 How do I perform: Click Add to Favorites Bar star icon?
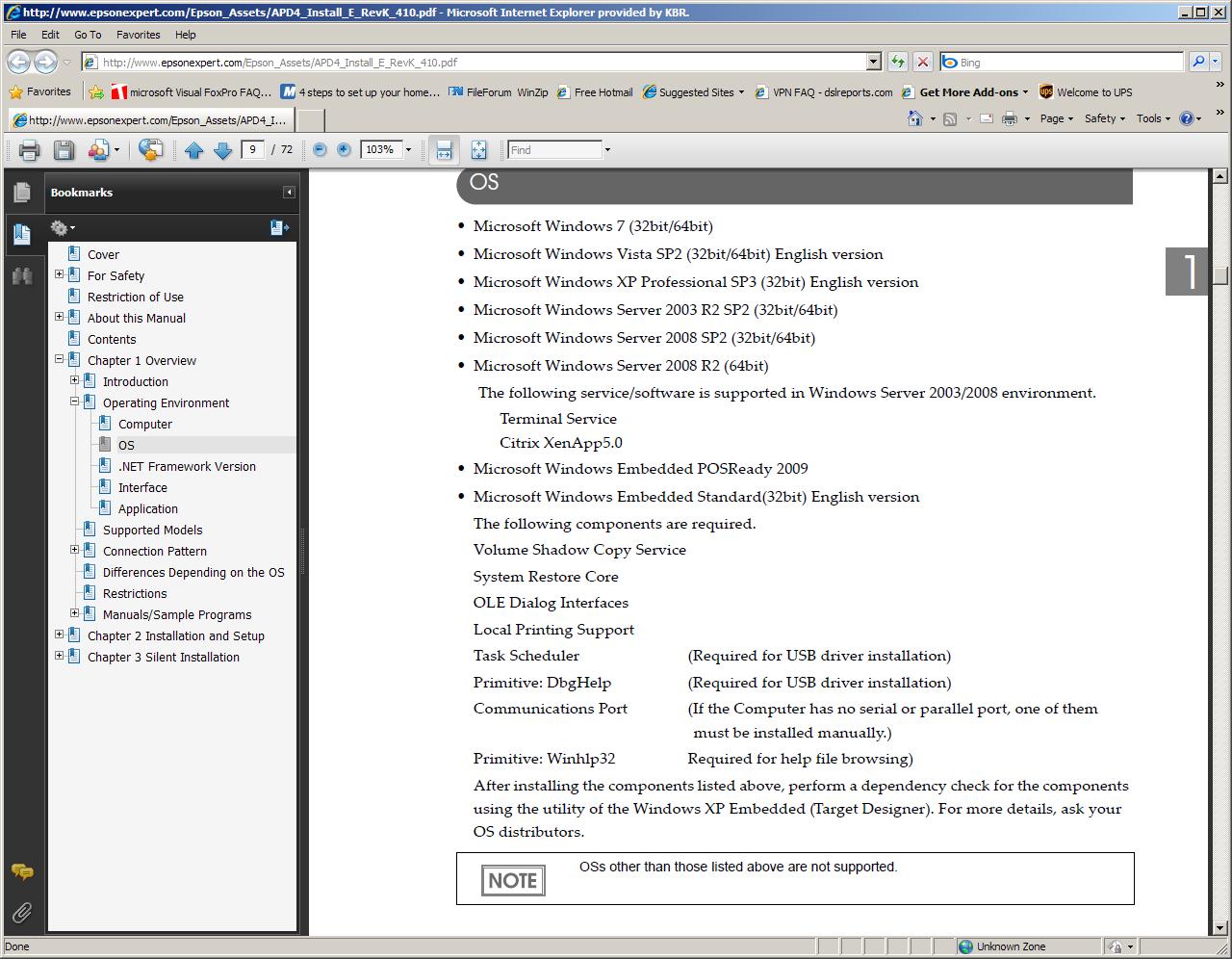point(96,92)
